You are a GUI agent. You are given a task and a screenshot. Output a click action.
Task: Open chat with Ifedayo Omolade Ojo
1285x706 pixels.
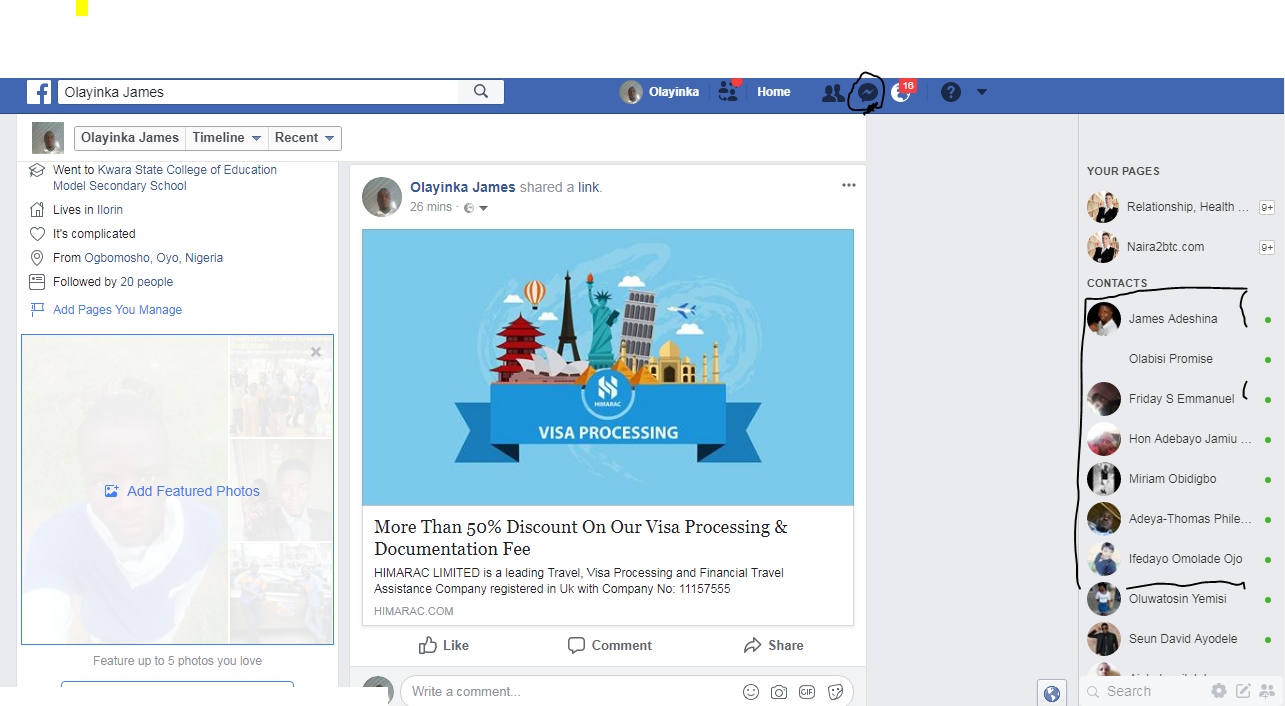point(1180,559)
